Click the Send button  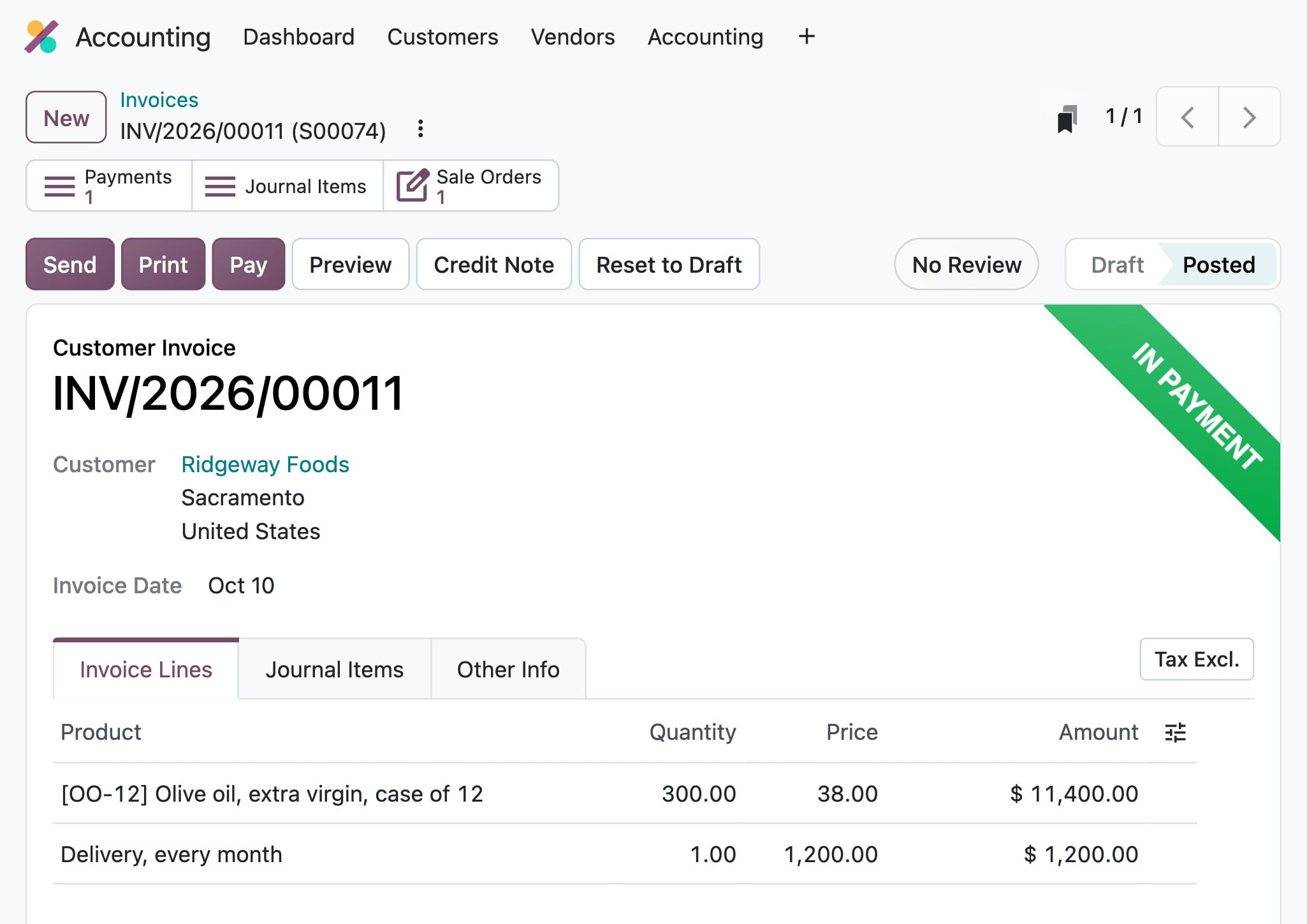point(70,264)
